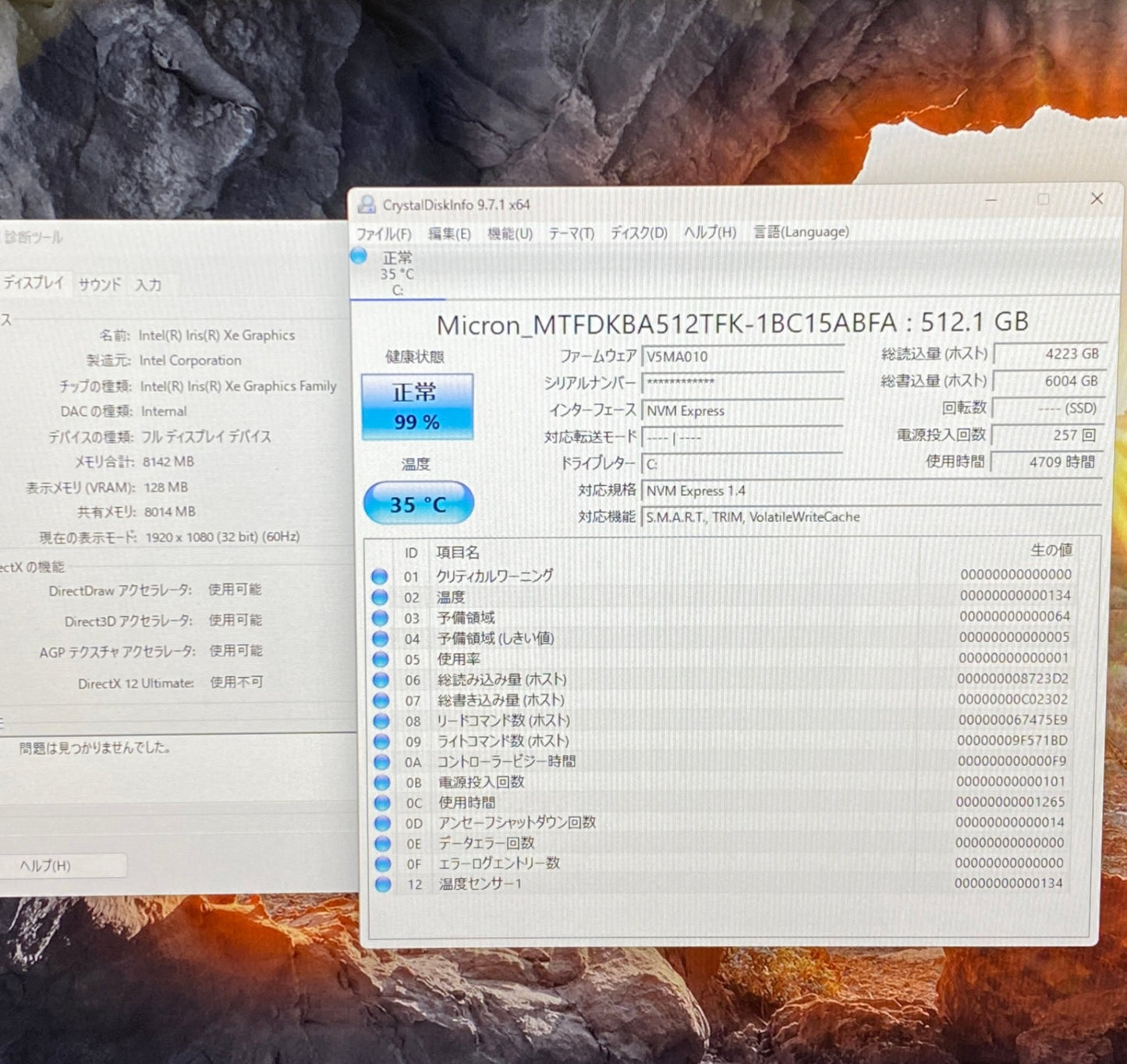Viewport: 1127px width, 1064px height.
Task: Click status icon for 0E データエラー回数 row
Action: 382,843
